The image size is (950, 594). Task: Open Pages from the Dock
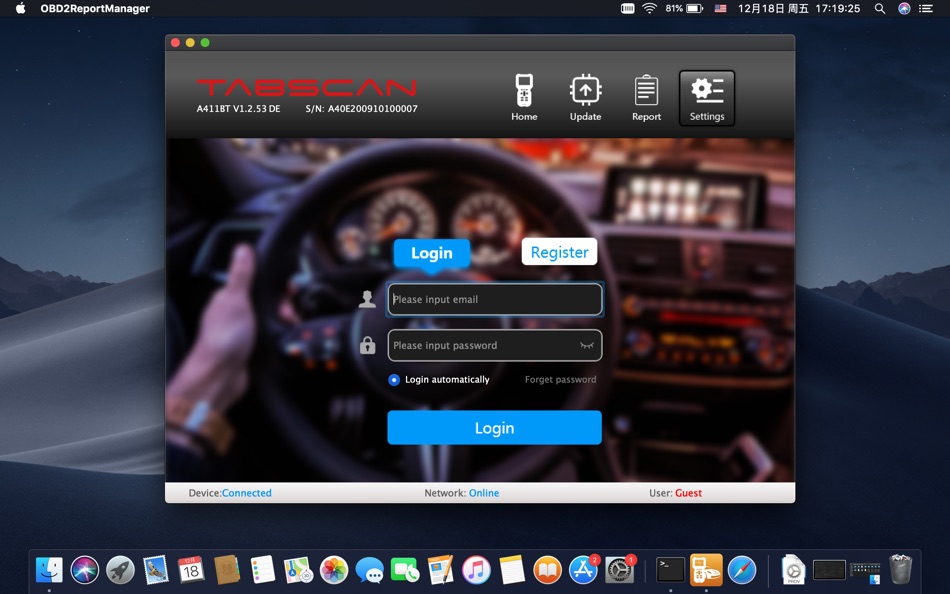pos(440,570)
